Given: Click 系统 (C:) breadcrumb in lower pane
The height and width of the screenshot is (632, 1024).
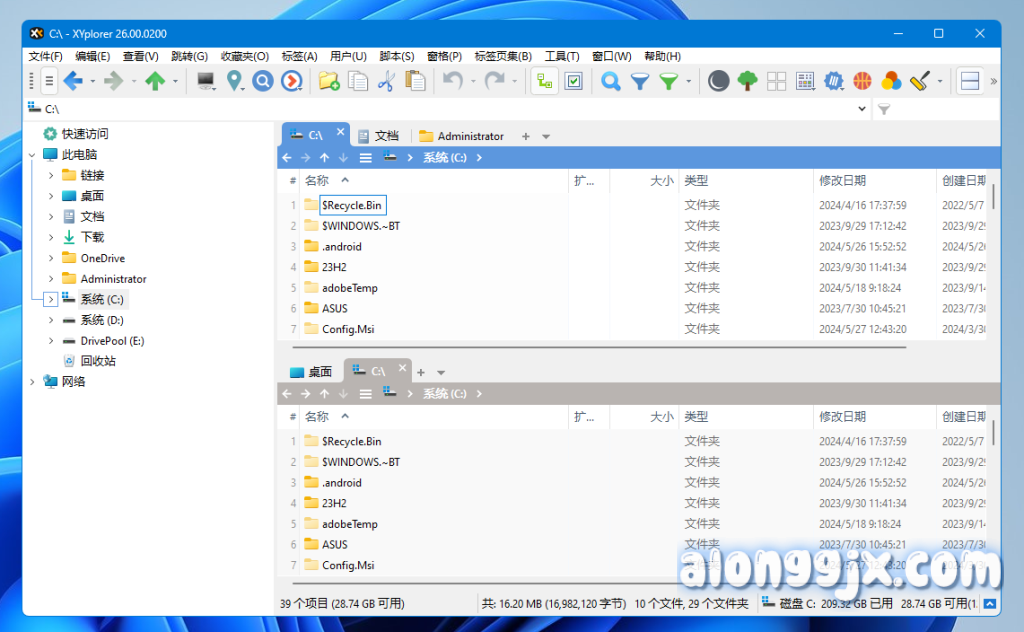Looking at the screenshot, I should coord(444,394).
